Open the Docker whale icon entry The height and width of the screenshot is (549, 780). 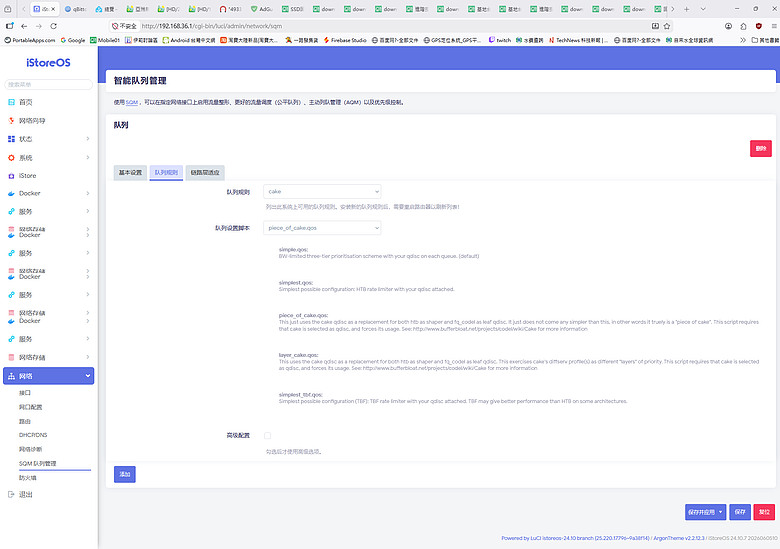point(11,193)
